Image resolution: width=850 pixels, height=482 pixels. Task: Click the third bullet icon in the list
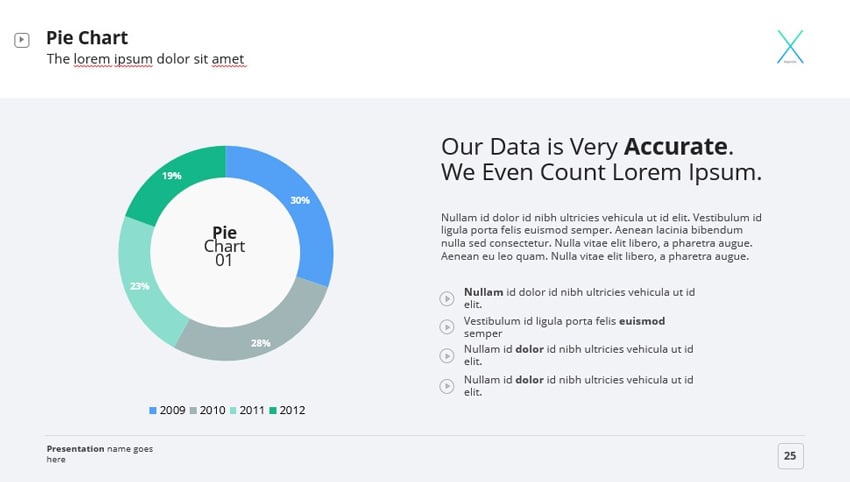[x=446, y=356]
